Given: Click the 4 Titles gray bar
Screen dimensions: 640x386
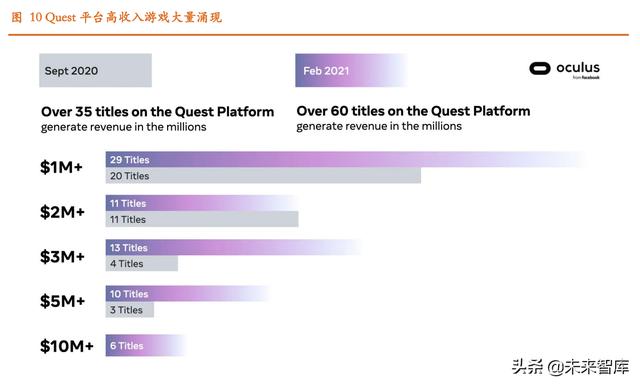Looking at the screenshot, I should coord(142,264).
